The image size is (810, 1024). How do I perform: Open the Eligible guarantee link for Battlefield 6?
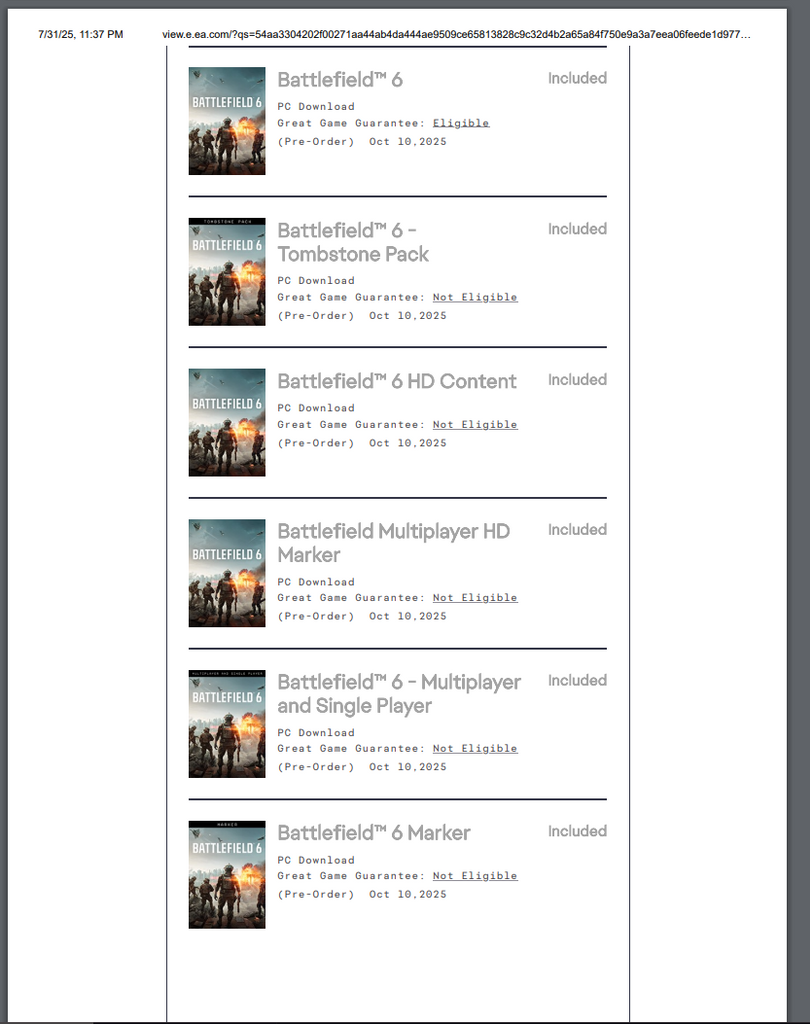pyautogui.click(x=461, y=123)
